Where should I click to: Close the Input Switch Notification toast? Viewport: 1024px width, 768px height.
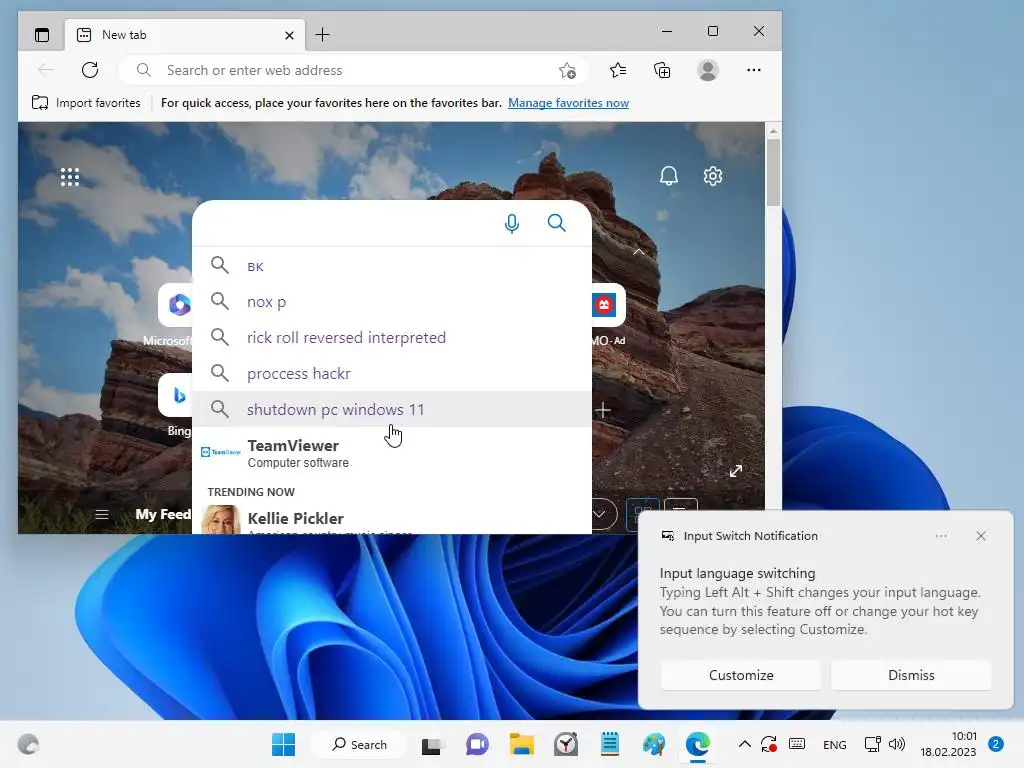coord(981,536)
